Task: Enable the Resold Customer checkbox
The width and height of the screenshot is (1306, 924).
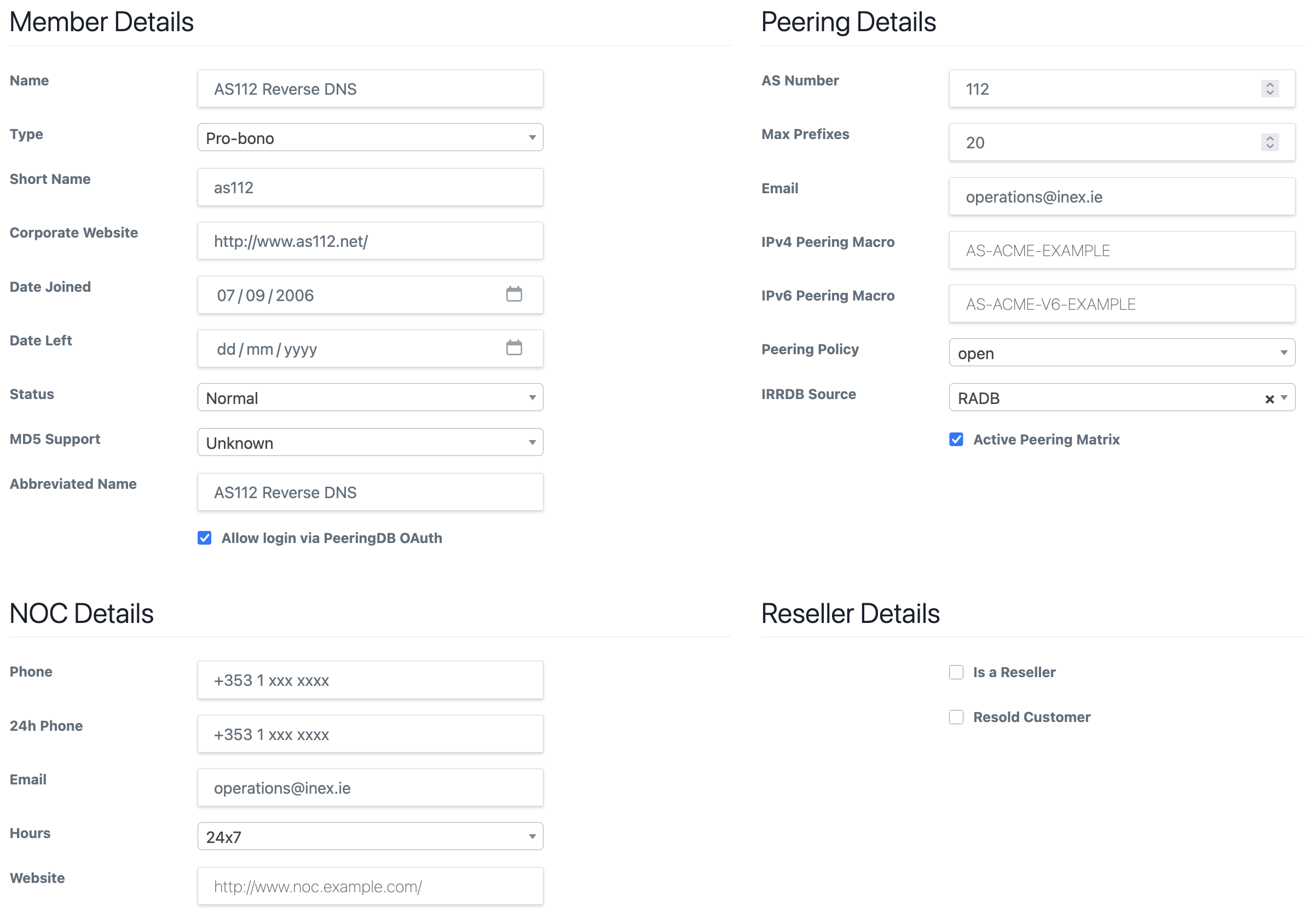Action: (956, 717)
